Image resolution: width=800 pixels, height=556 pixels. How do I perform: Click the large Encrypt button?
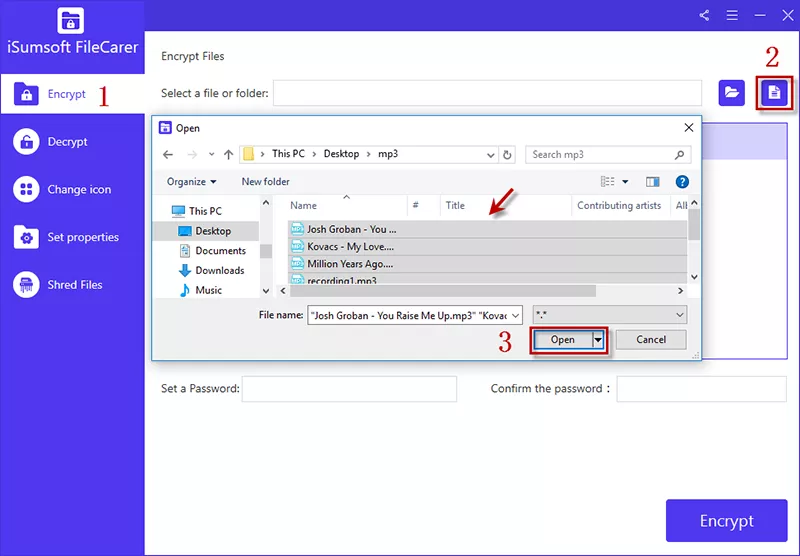click(x=726, y=521)
